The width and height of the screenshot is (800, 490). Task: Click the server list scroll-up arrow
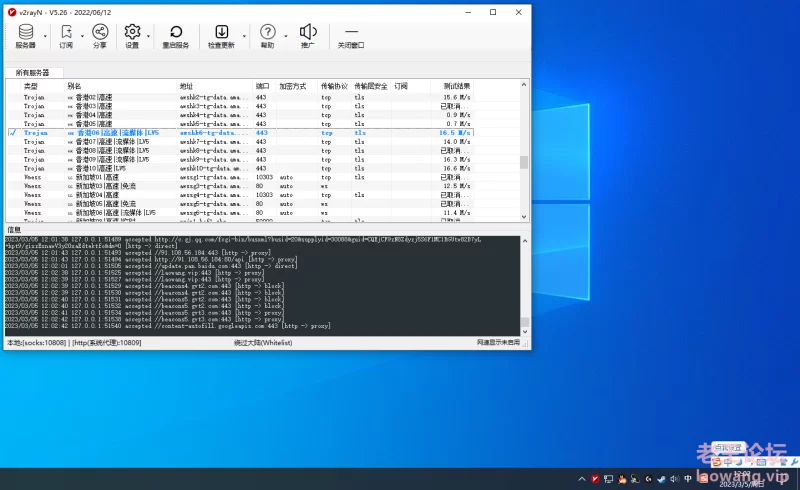[x=524, y=85]
